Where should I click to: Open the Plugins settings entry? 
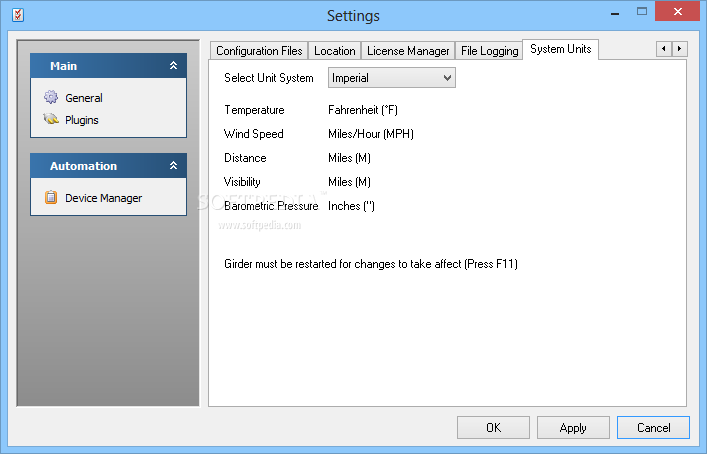tap(82, 120)
